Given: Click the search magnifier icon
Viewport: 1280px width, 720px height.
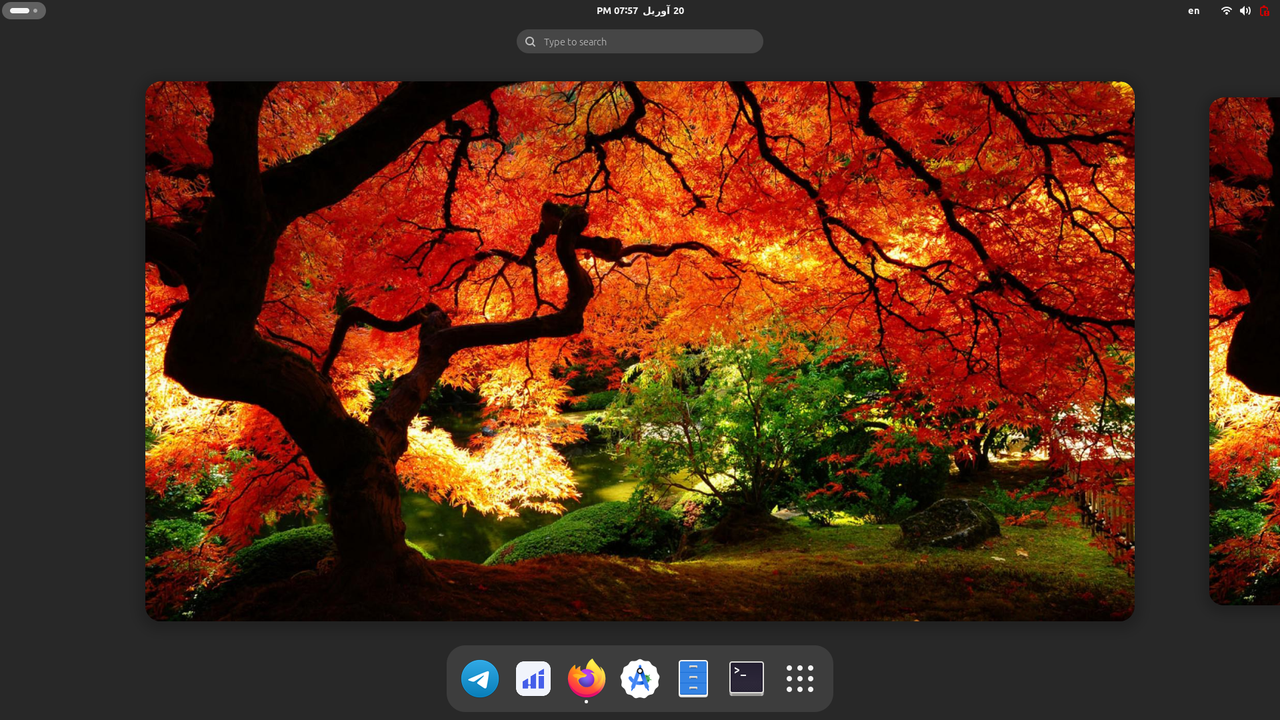Looking at the screenshot, I should coord(531,42).
